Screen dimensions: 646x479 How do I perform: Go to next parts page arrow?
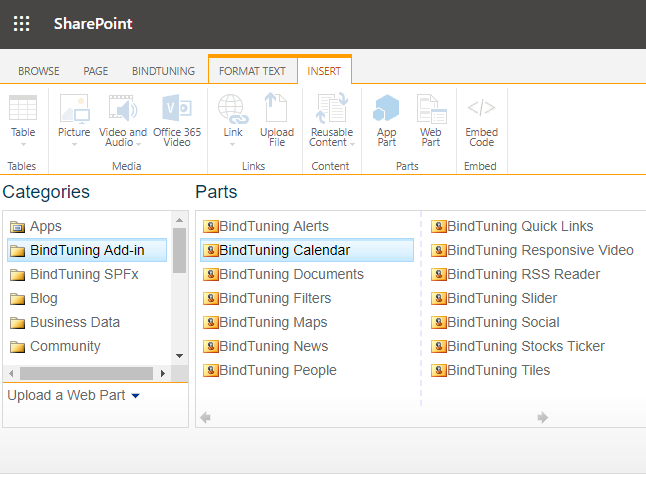click(543, 418)
